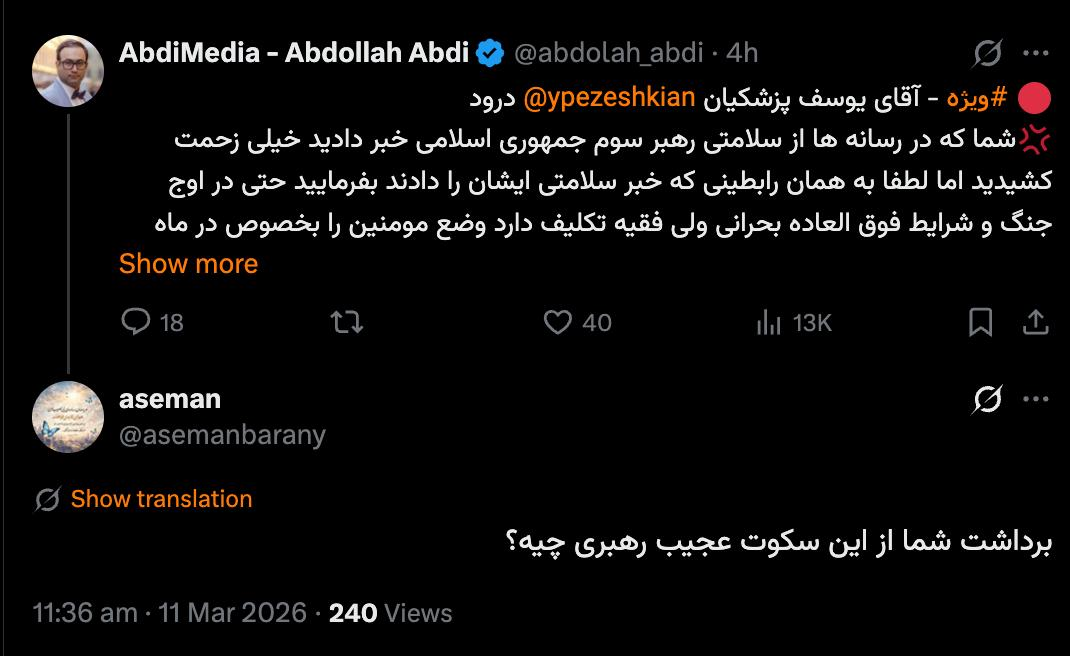Click the 11:36 am · 11 Mar 2026 timestamp
The image size is (1070, 656).
[170, 613]
